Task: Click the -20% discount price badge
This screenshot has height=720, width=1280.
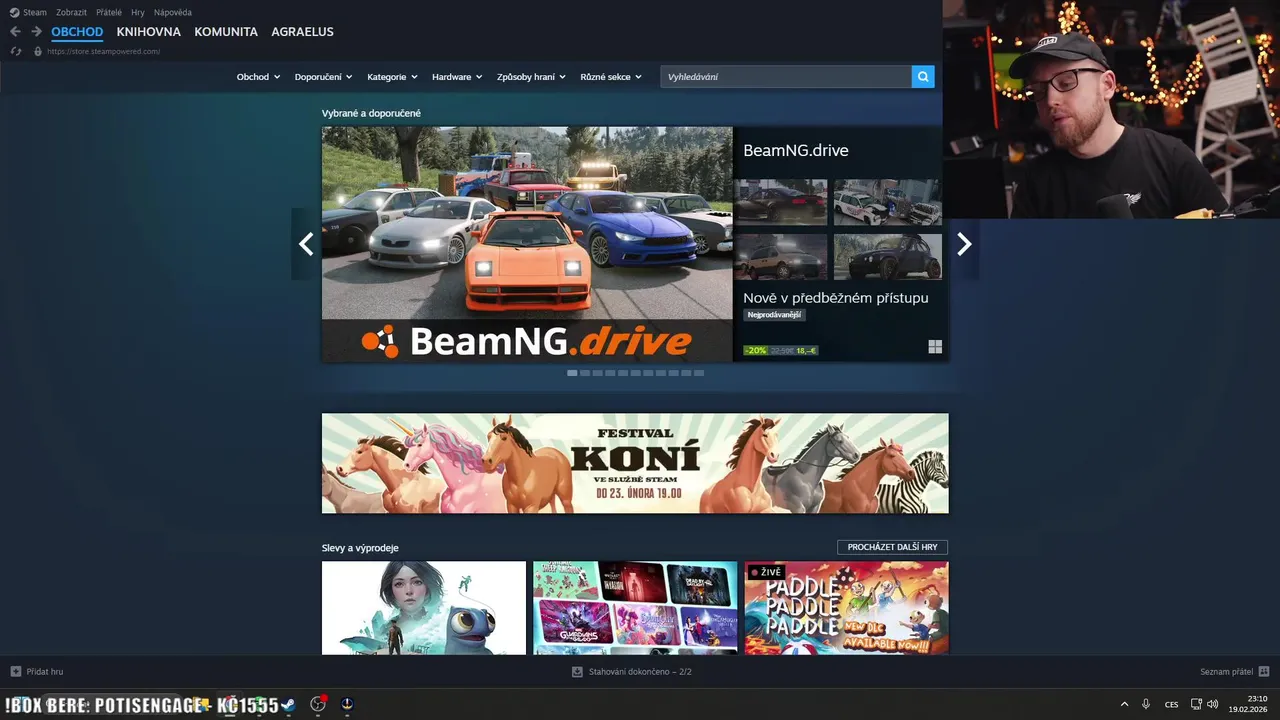Action: (756, 350)
